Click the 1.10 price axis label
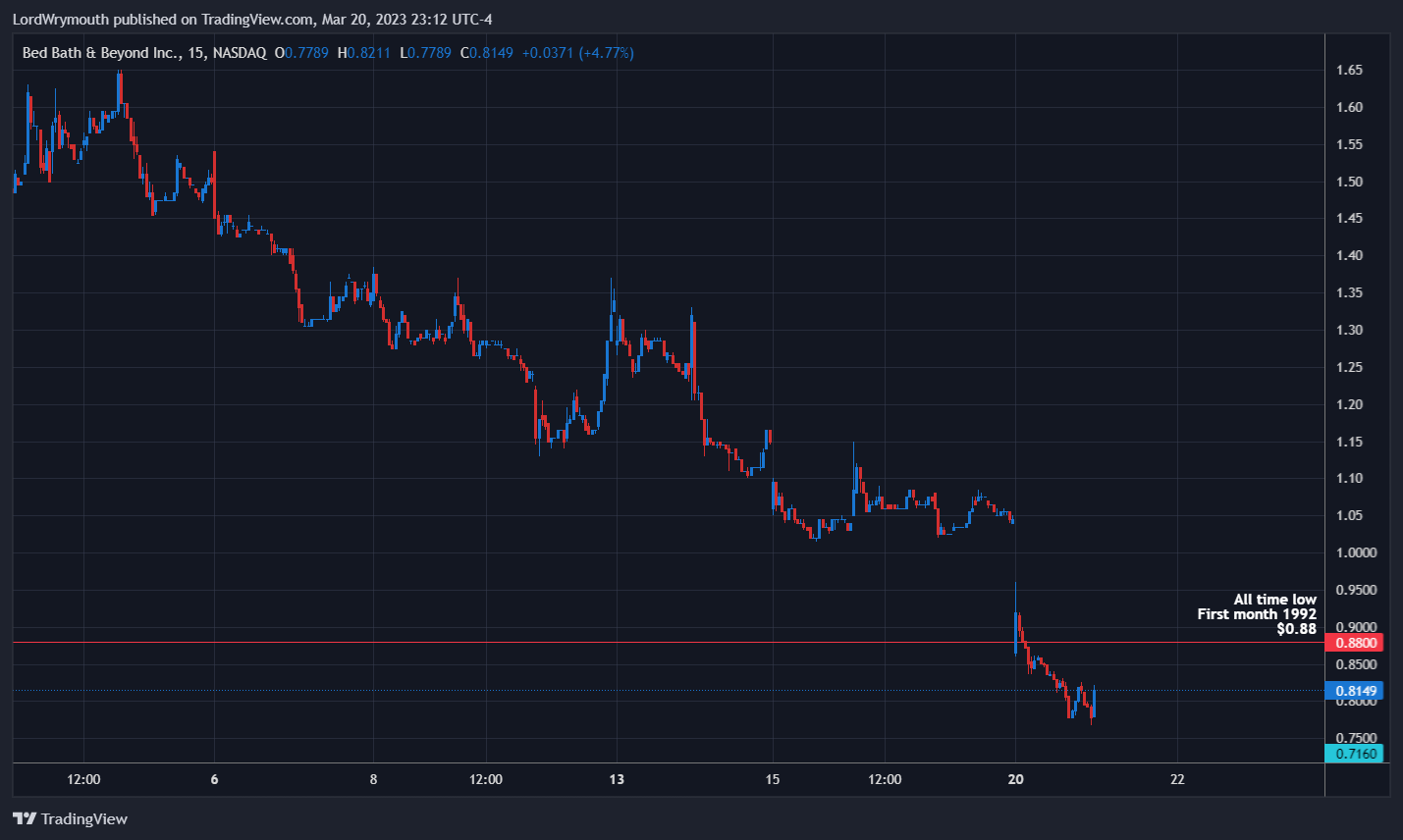The image size is (1403, 840). coord(1349,478)
